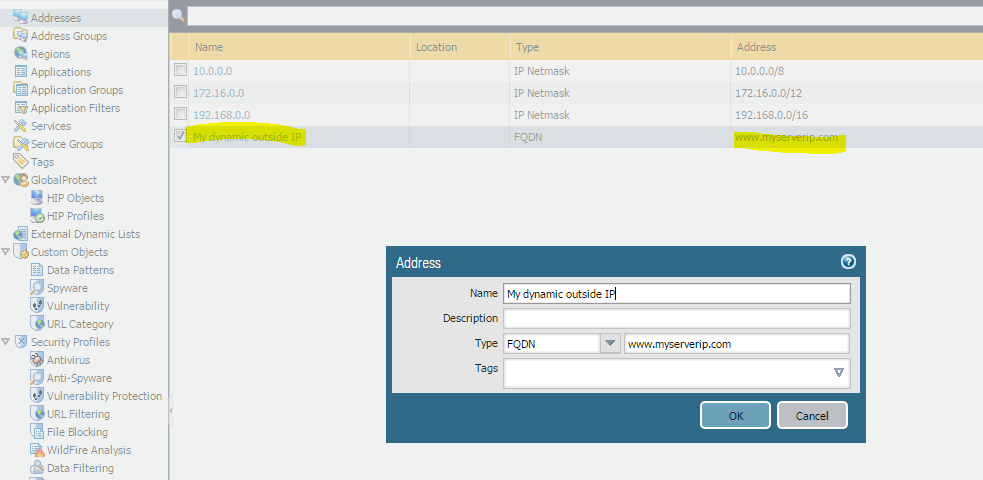Viewport: 983px width, 480px height.
Task: Click OK in Address dialog
Action: click(x=735, y=415)
